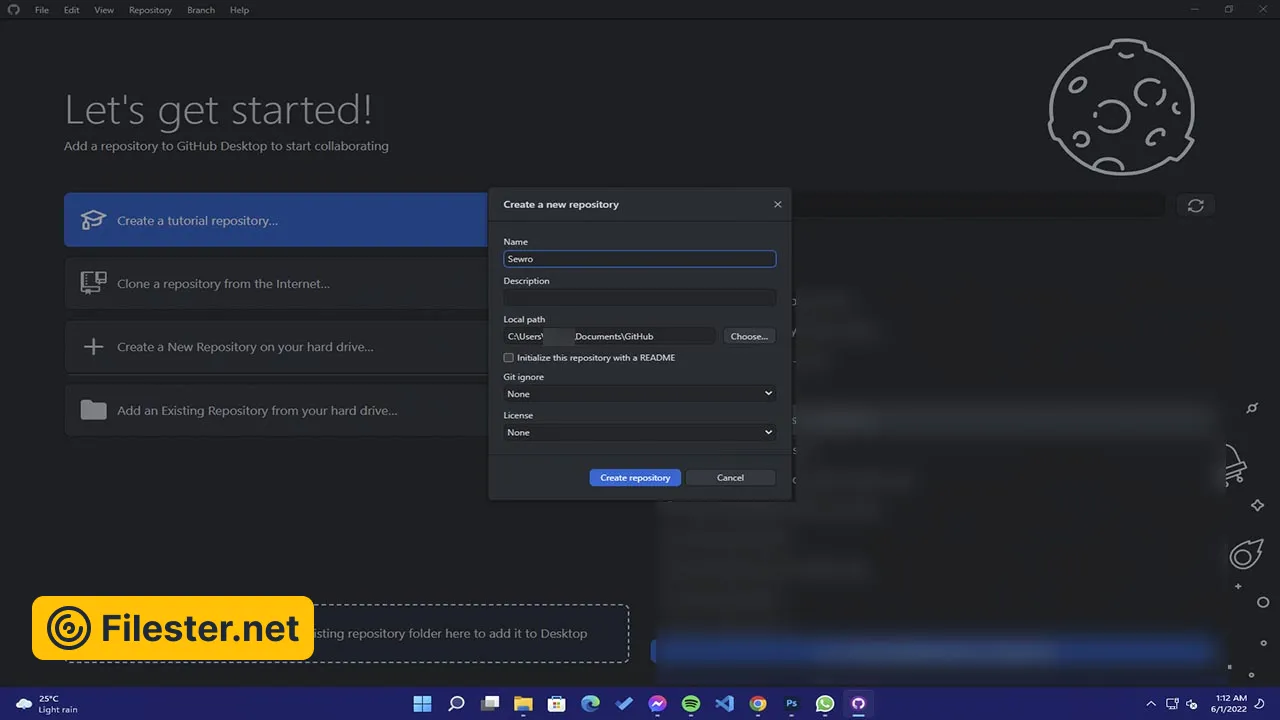The height and width of the screenshot is (720, 1280).
Task: Open the Repository menu
Action: (x=150, y=10)
